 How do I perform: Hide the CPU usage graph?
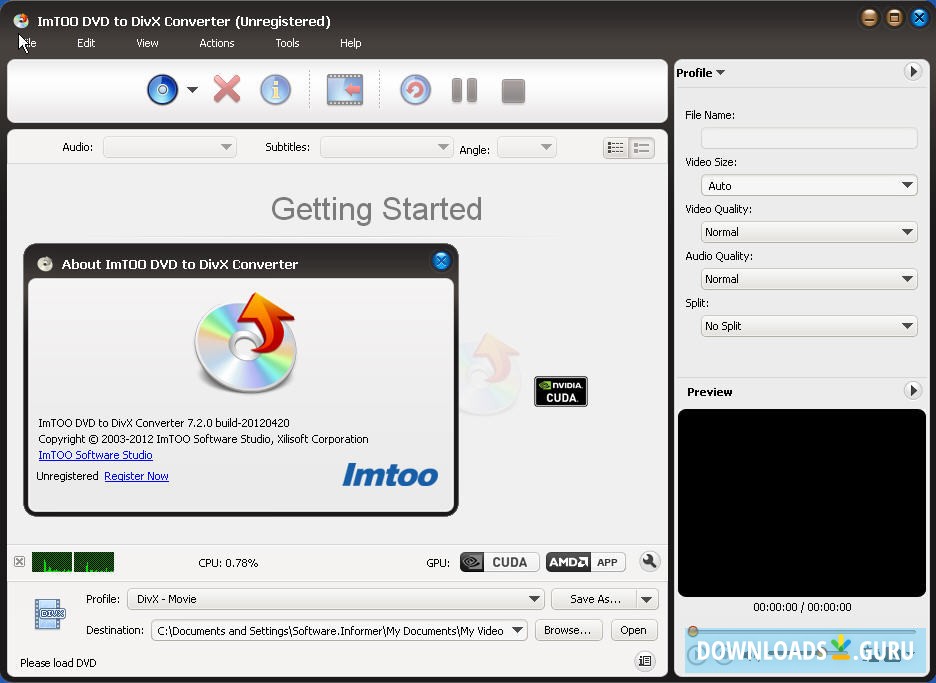(x=19, y=561)
